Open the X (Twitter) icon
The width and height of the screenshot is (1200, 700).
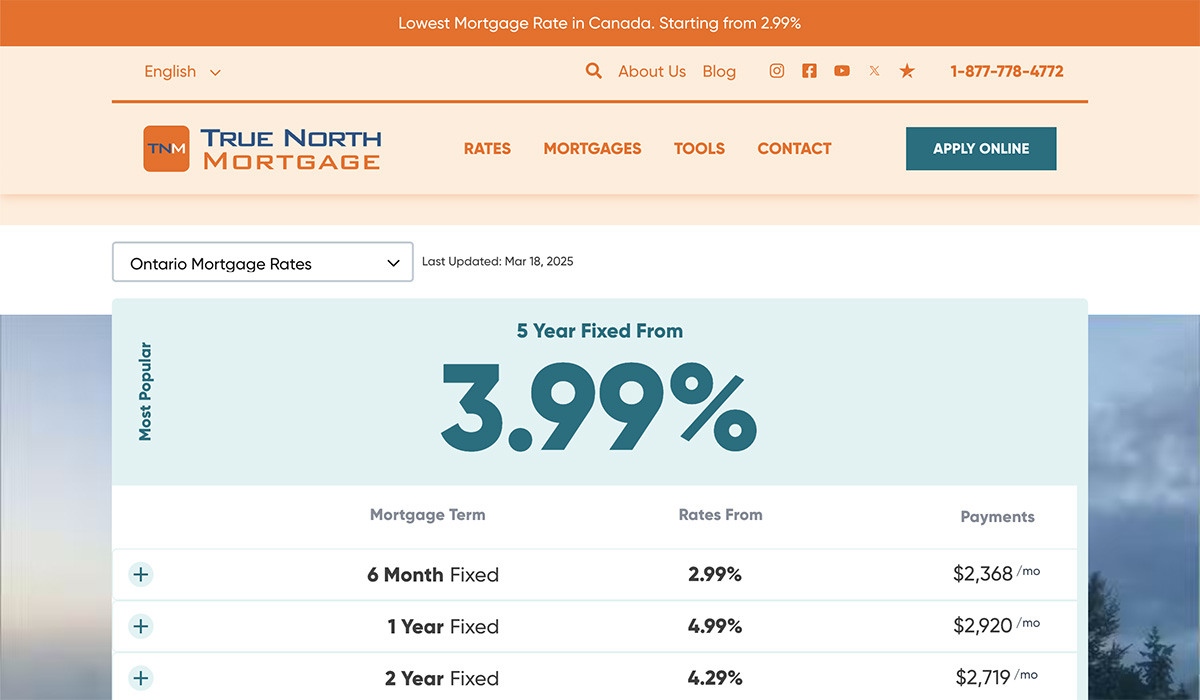click(x=874, y=71)
